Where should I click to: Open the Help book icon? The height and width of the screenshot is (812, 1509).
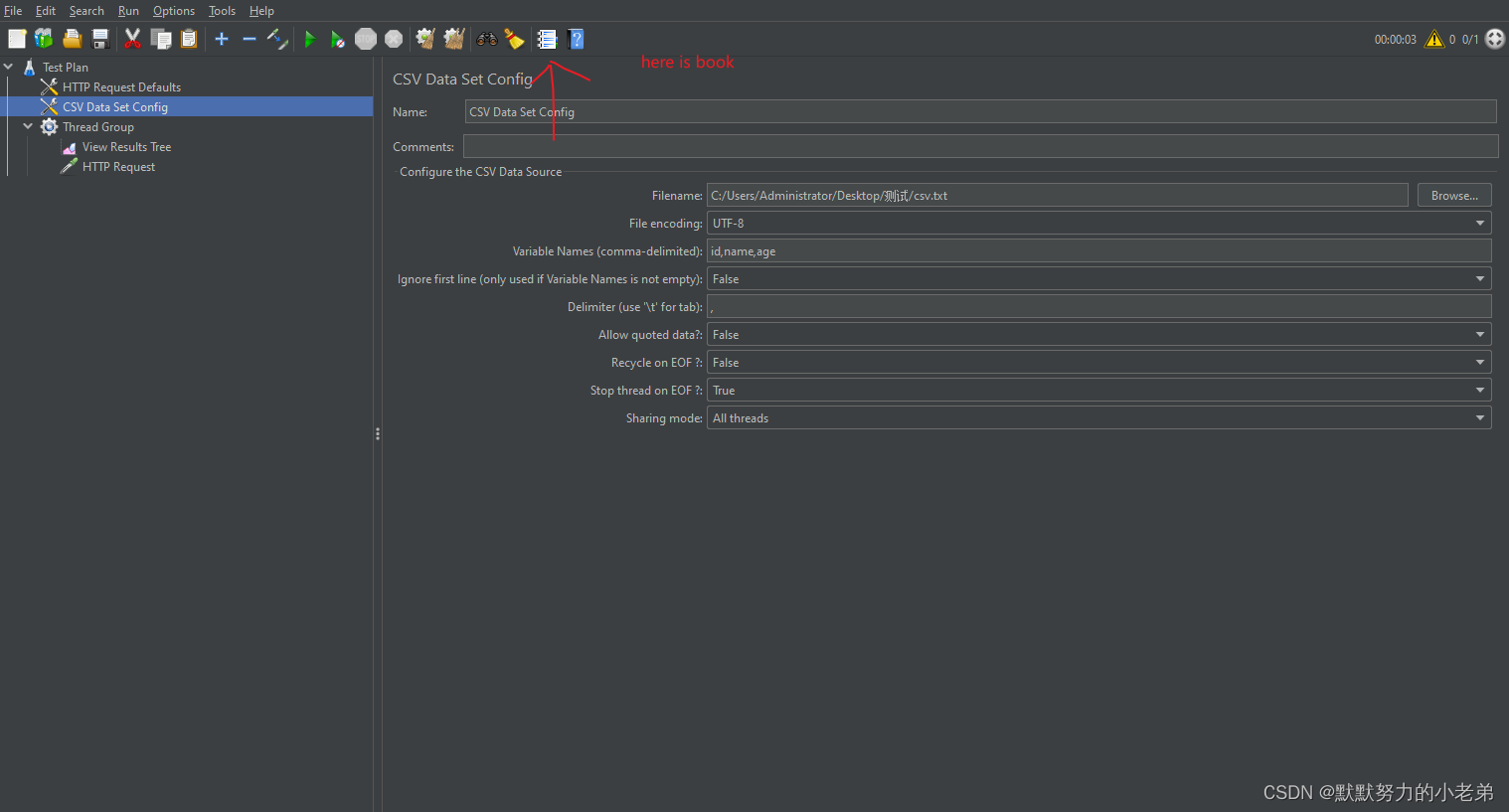576,39
